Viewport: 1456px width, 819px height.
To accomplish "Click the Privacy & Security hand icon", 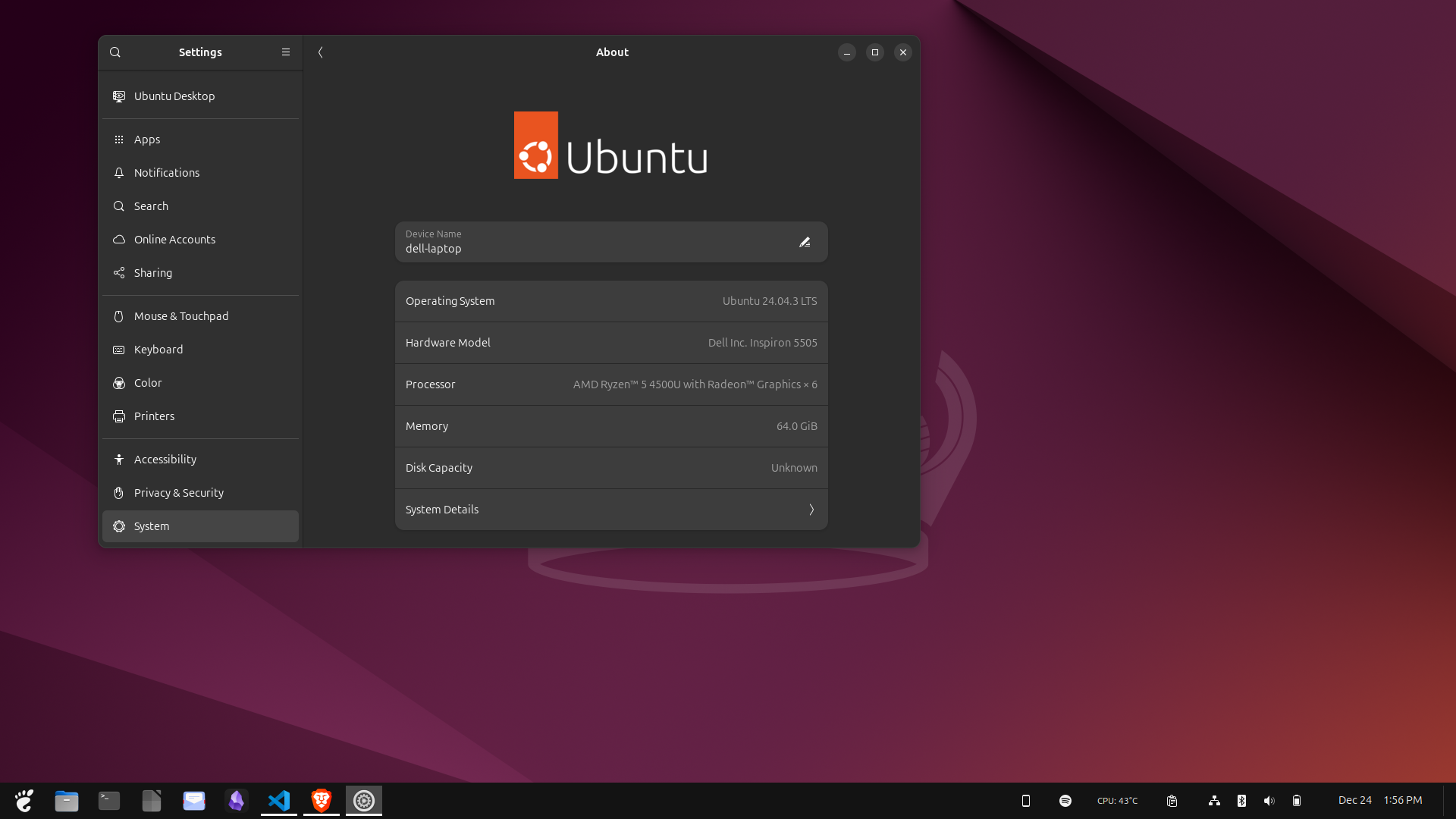I will click(118, 493).
